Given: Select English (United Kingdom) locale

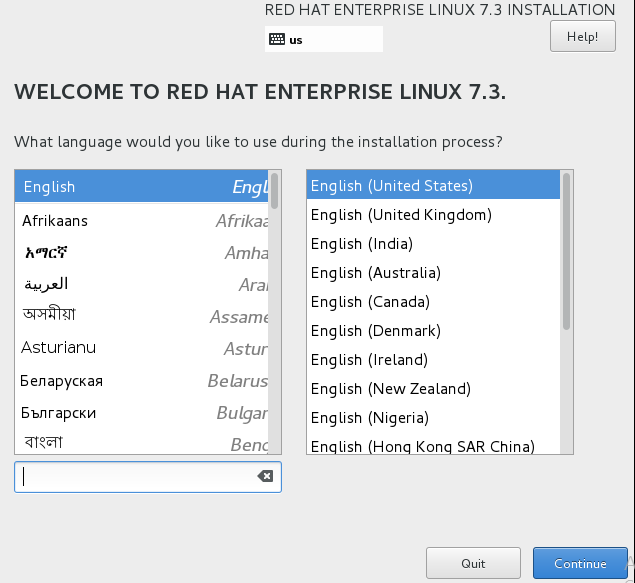Looking at the screenshot, I should tap(433, 215).
